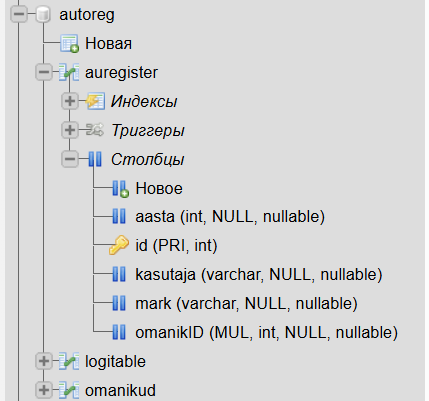Screen dimensions: 429x401
Task: Expand the omanikud table node
Action: [x=44, y=390]
